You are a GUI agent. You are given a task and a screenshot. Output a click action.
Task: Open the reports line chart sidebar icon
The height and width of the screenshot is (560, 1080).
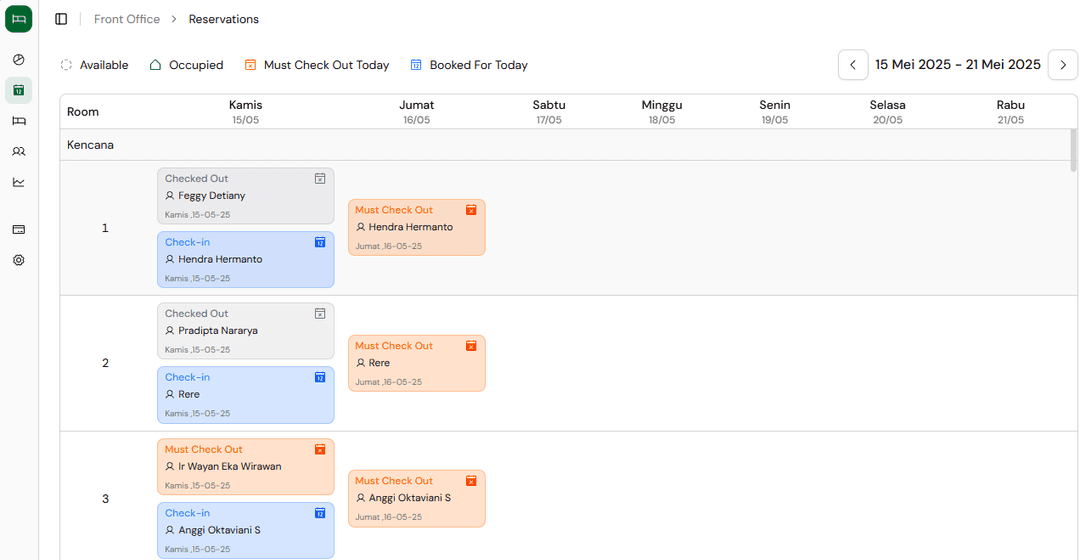click(x=19, y=183)
